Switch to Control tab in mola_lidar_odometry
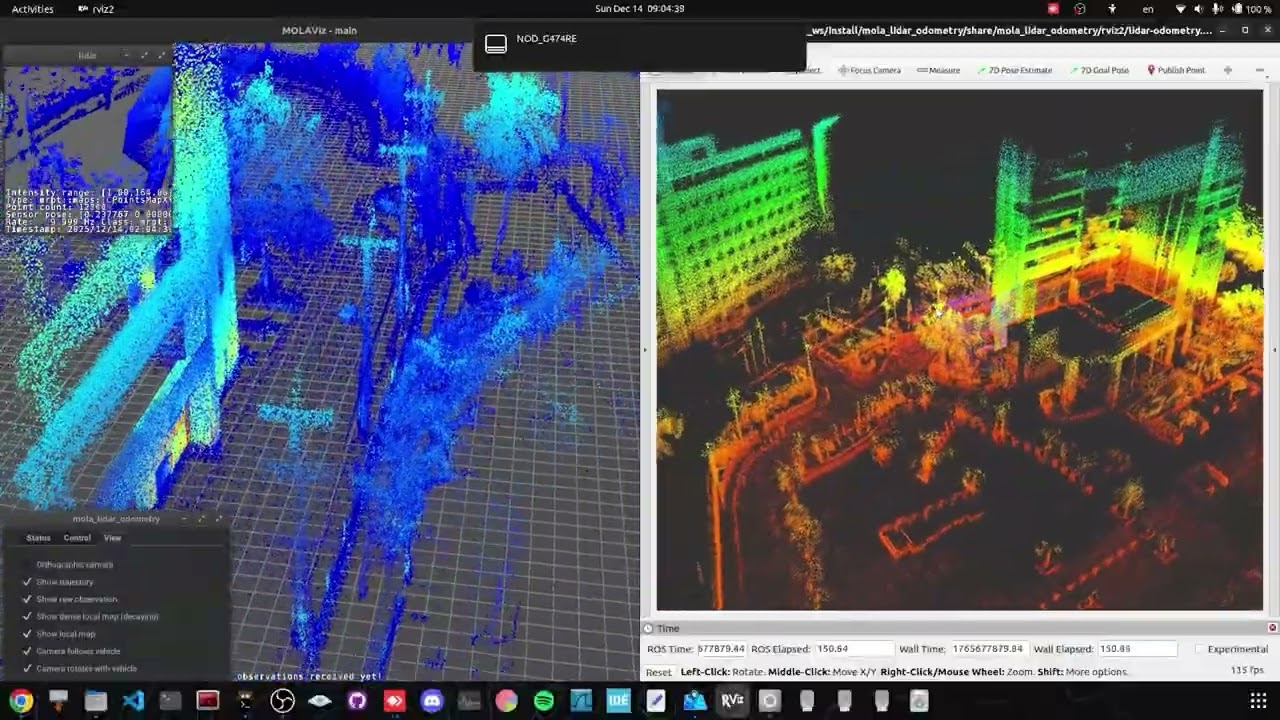This screenshot has height=720, width=1280. tap(77, 538)
